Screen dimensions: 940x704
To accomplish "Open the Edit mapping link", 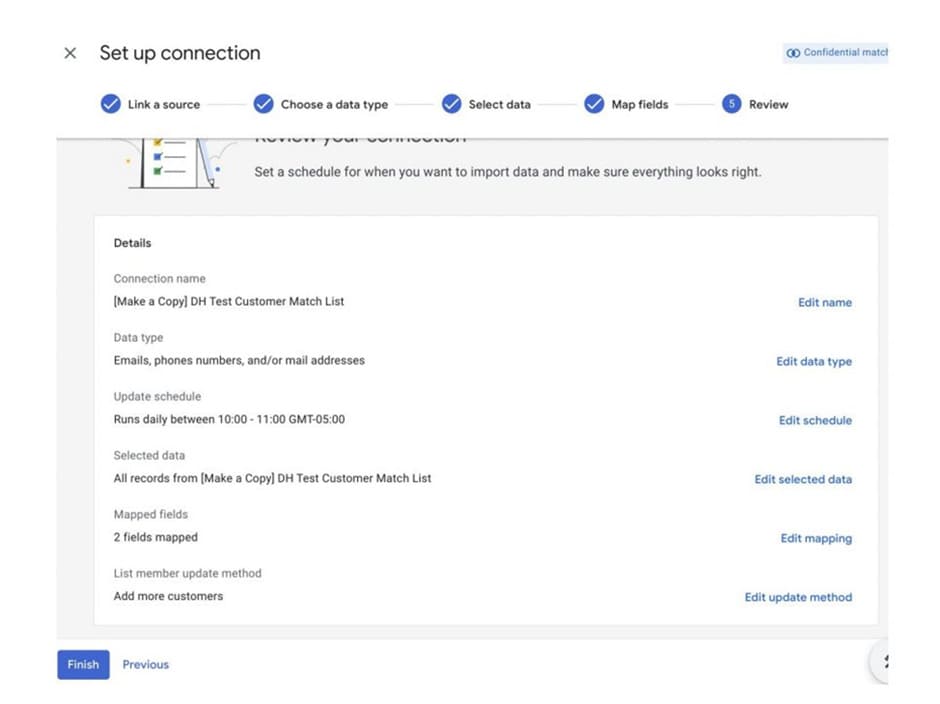I will tap(816, 538).
